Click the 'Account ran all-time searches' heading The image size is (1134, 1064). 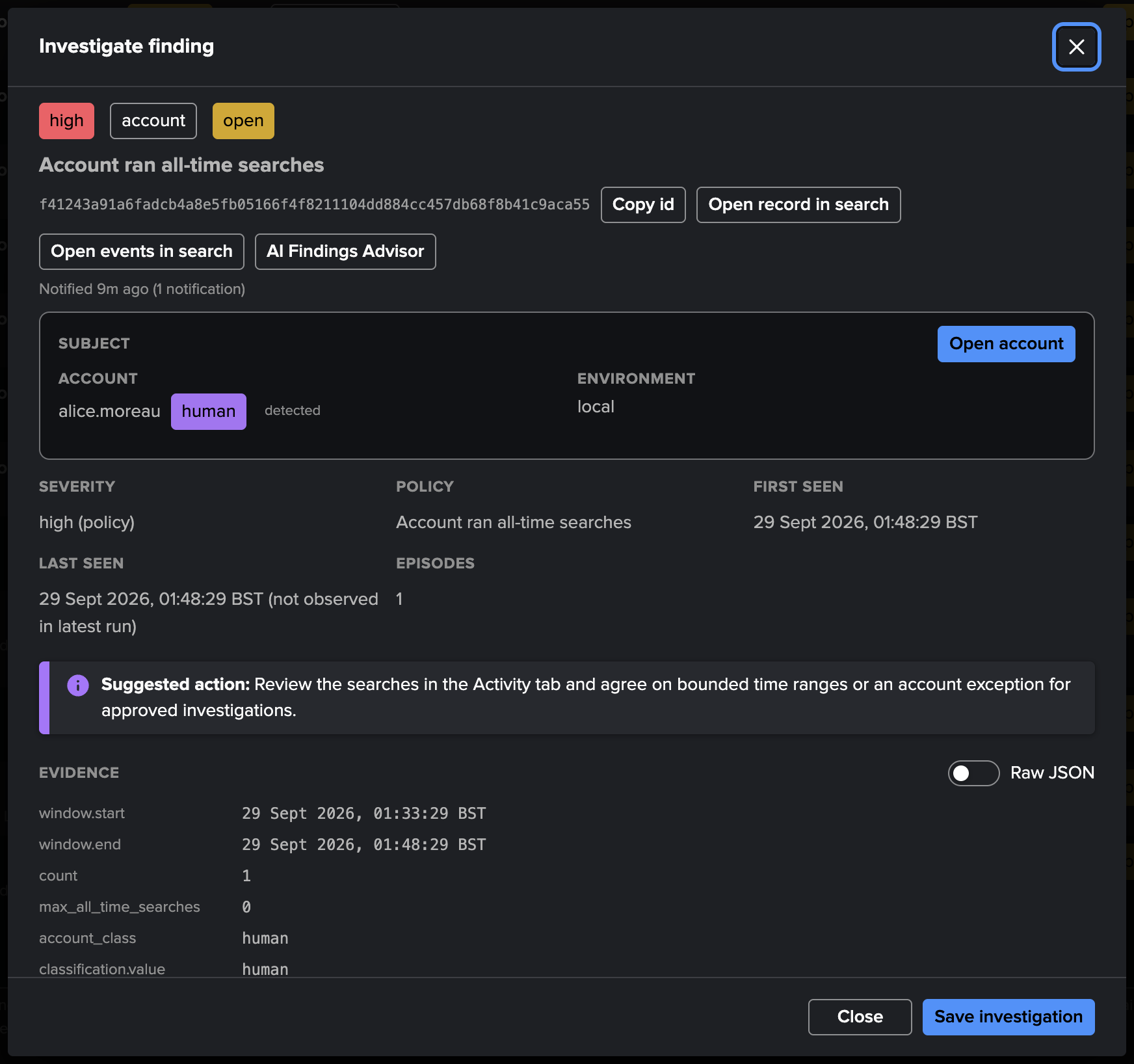181,165
